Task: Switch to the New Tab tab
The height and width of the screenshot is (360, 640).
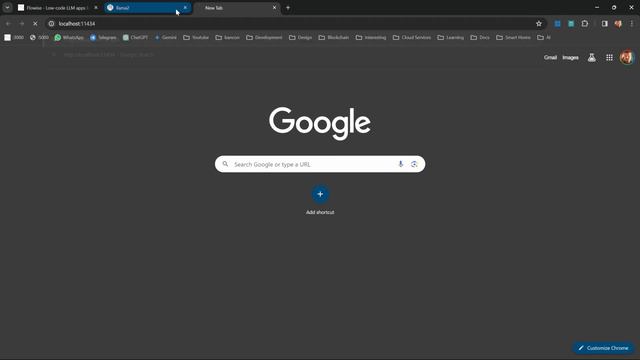Action: pos(237,8)
